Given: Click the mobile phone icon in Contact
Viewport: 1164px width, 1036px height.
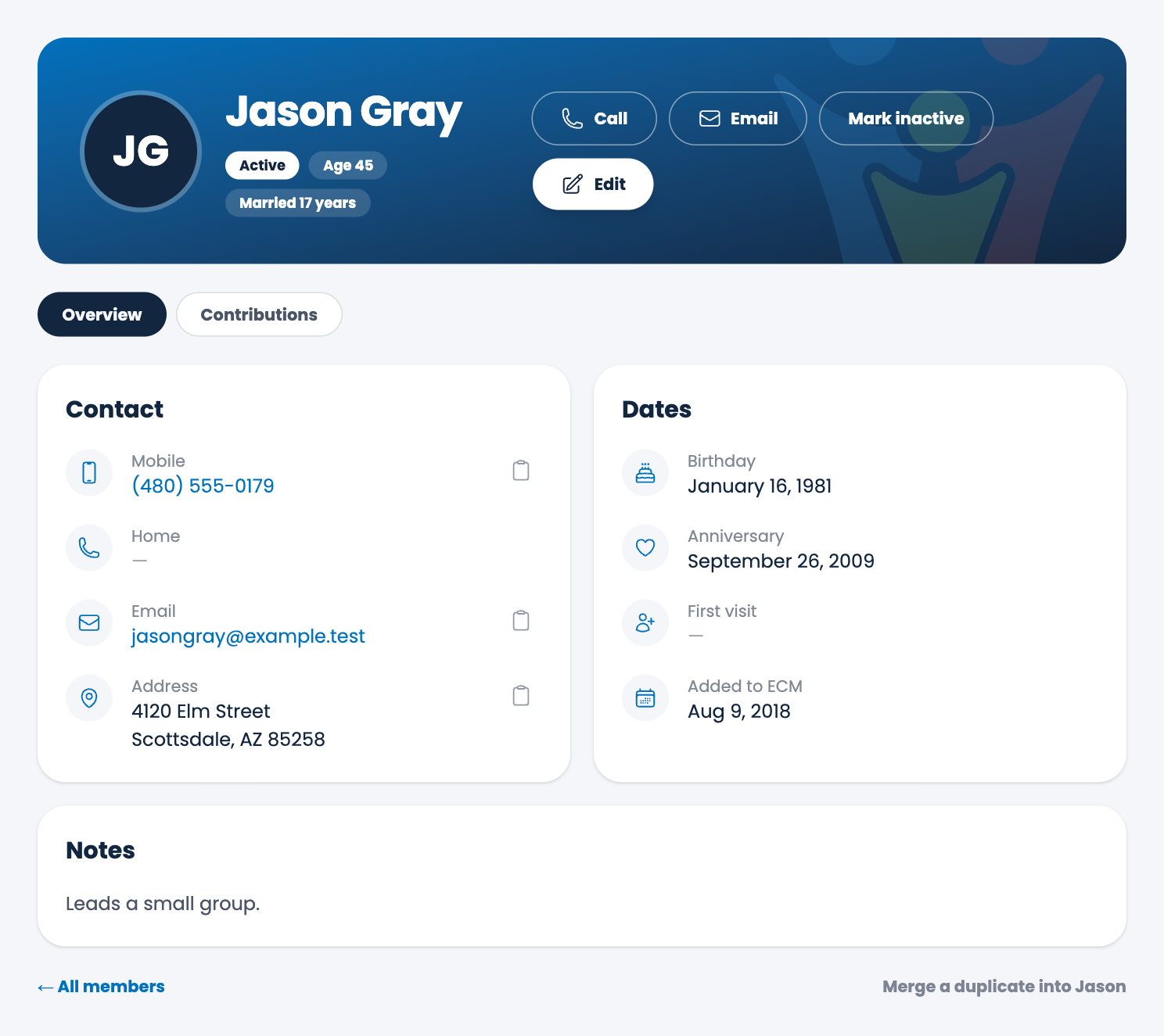Looking at the screenshot, I should 89,472.
